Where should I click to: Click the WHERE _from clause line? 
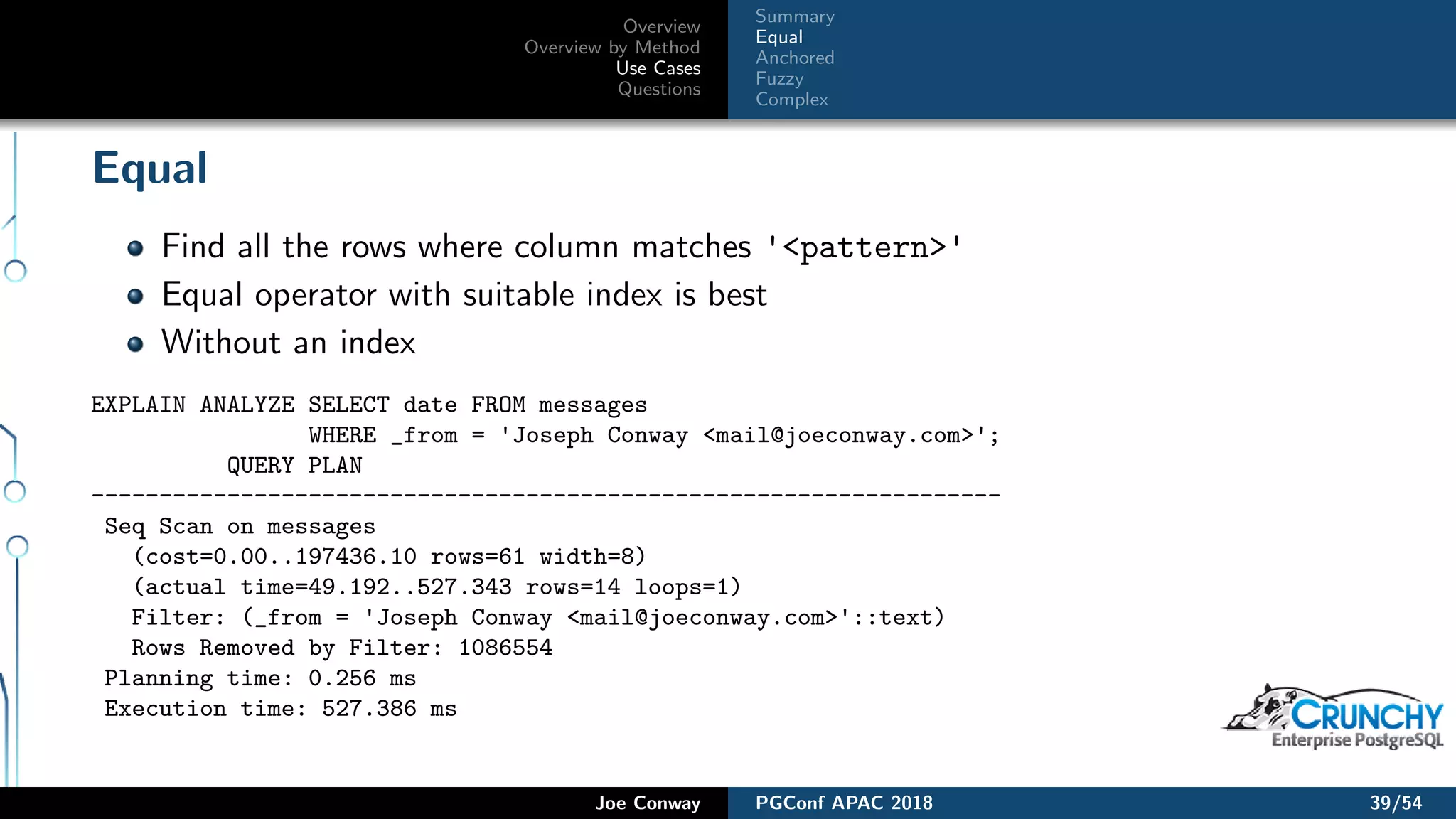[x=654, y=435]
